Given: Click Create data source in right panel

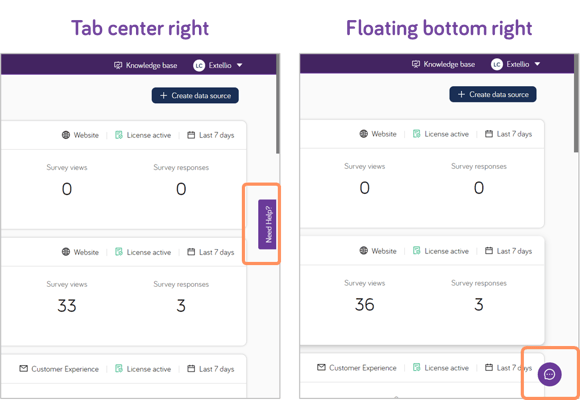Looking at the screenshot, I should pos(493,94).
